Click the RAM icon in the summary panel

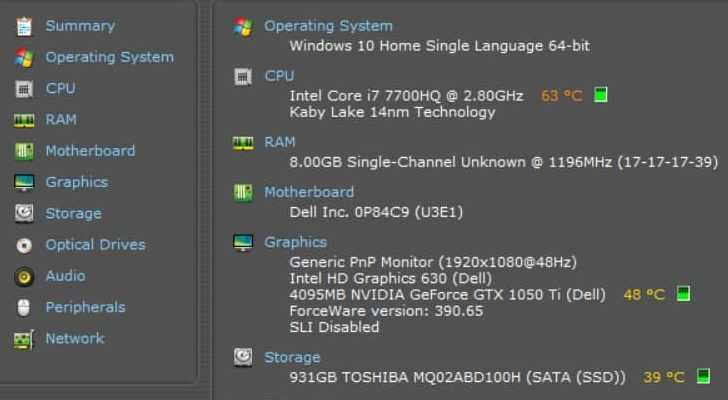click(x=243, y=143)
